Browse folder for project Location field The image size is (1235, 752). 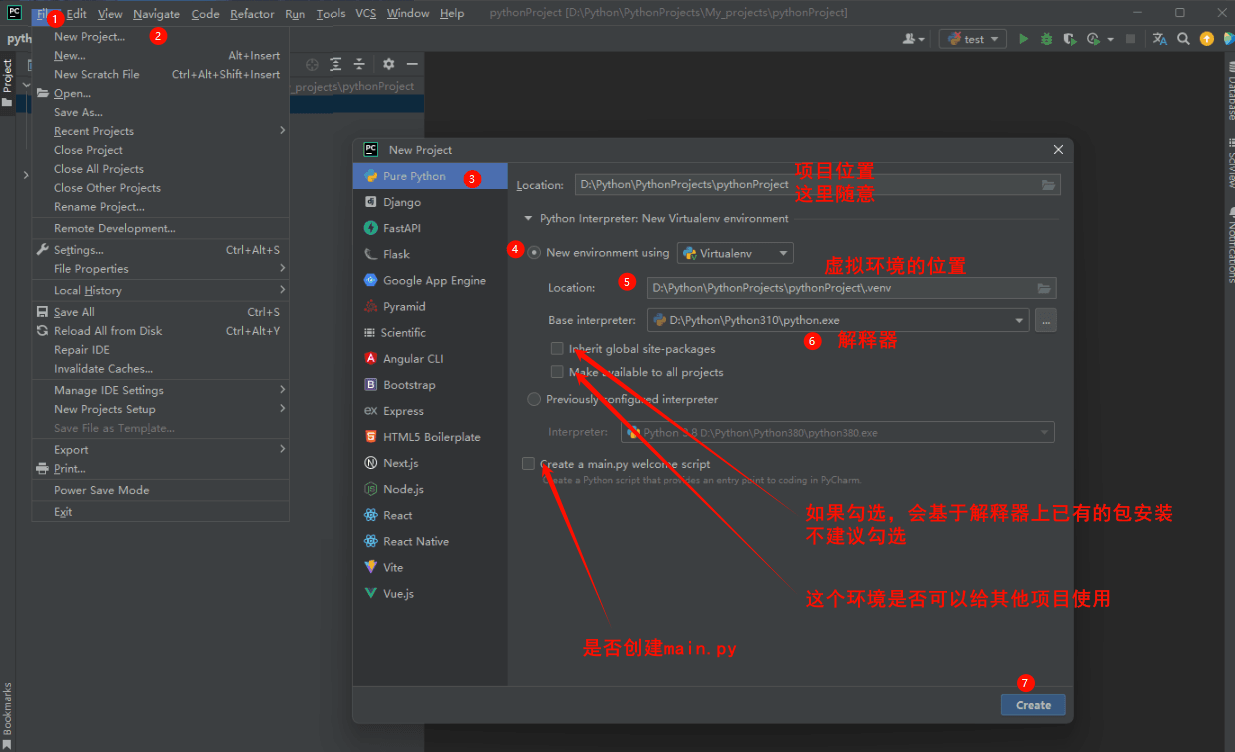click(x=1048, y=185)
